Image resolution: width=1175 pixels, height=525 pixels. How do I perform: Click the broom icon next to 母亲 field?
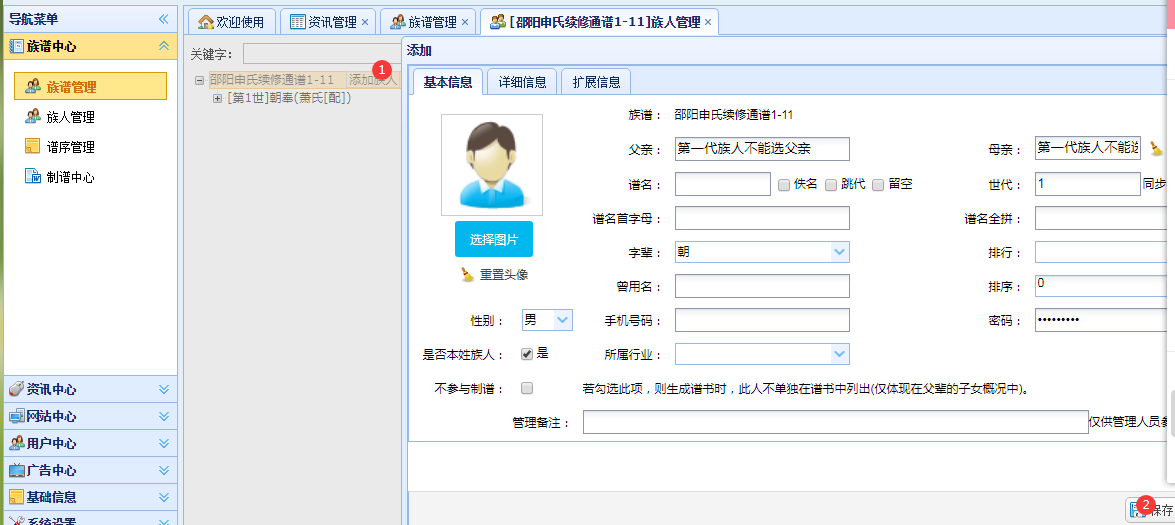click(x=1156, y=148)
